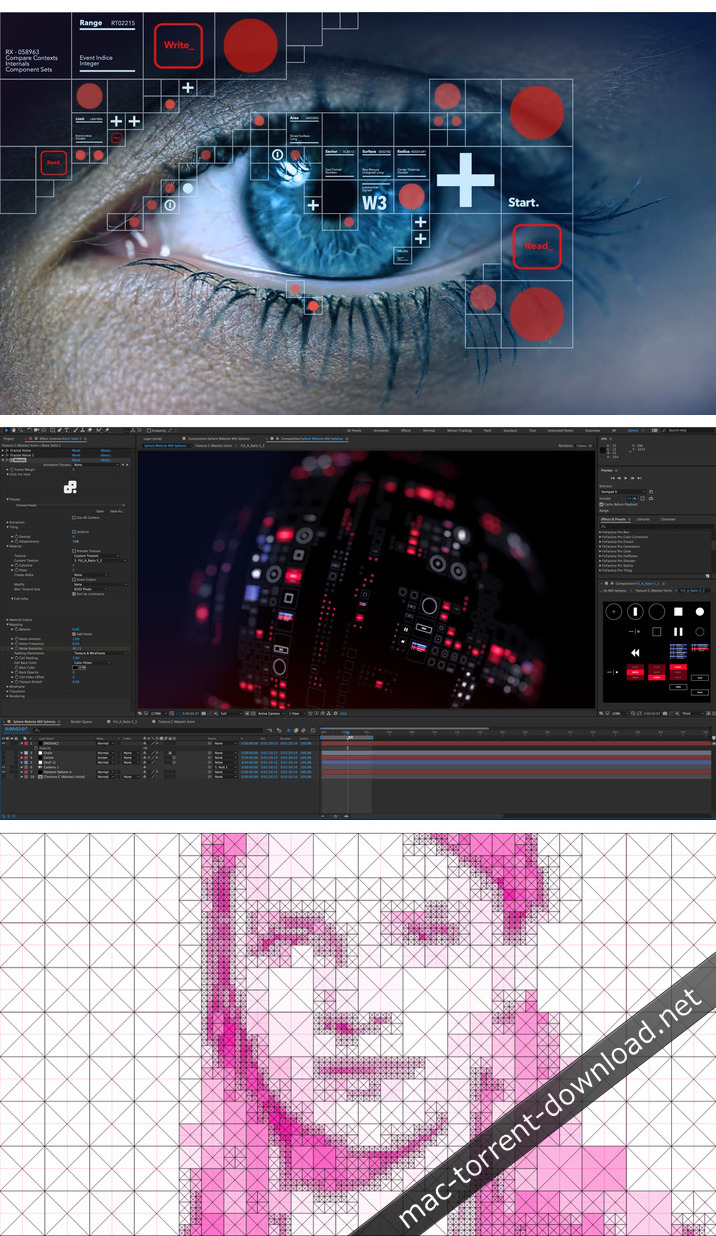The image size is (716, 1236).
Task: Open Cell Back Color dropdown
Action: [x=92, y=662]
